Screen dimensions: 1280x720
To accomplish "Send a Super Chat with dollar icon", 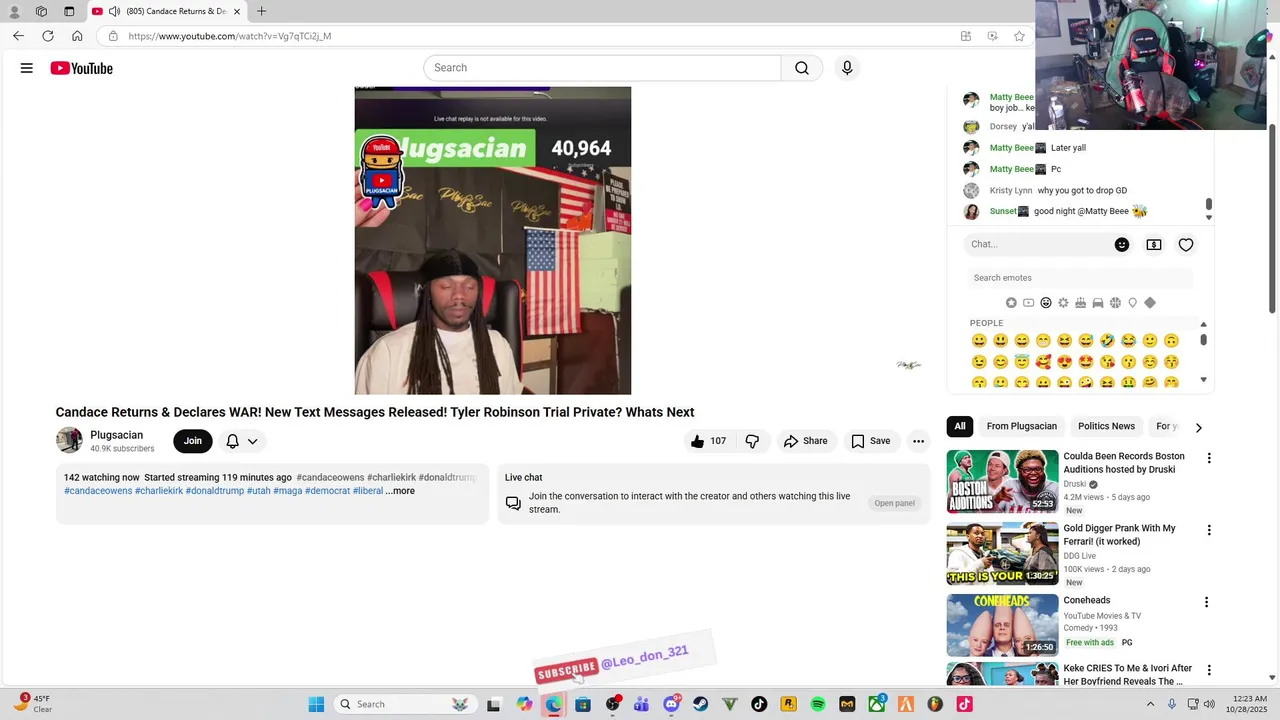I will pyautogui.click(x=1154, y=245).
